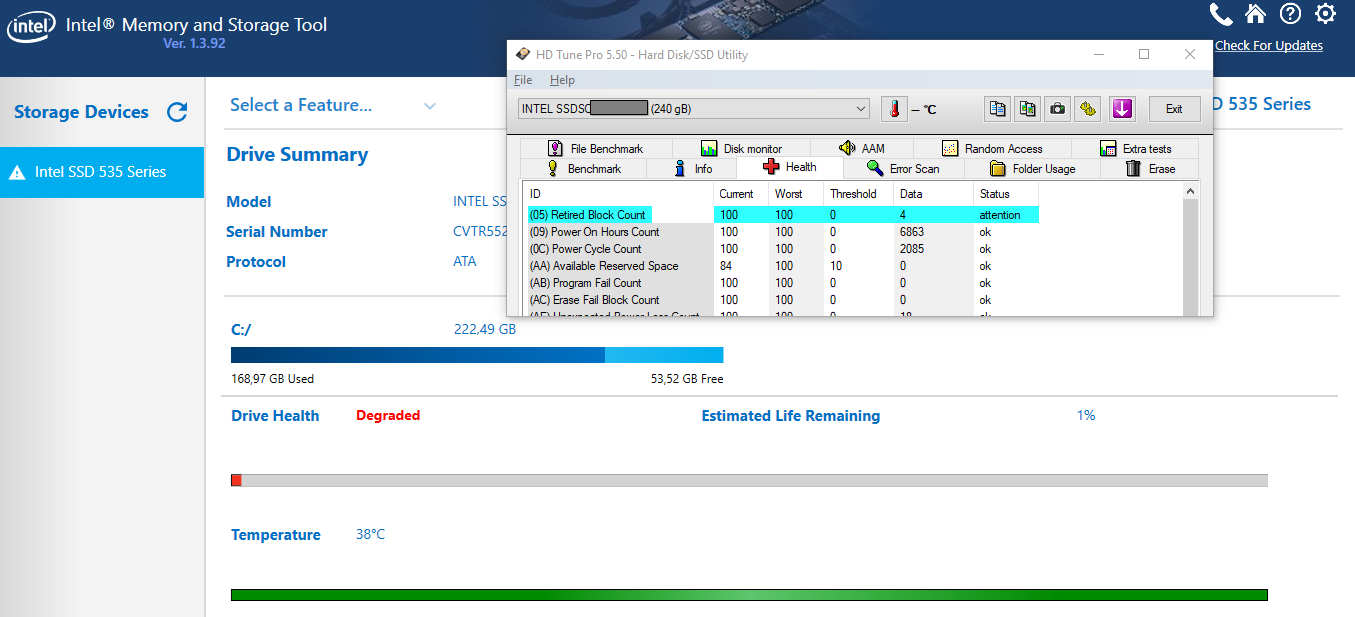Select the Power On Hours Count row
1355x617 pixels.
[783, 232]
